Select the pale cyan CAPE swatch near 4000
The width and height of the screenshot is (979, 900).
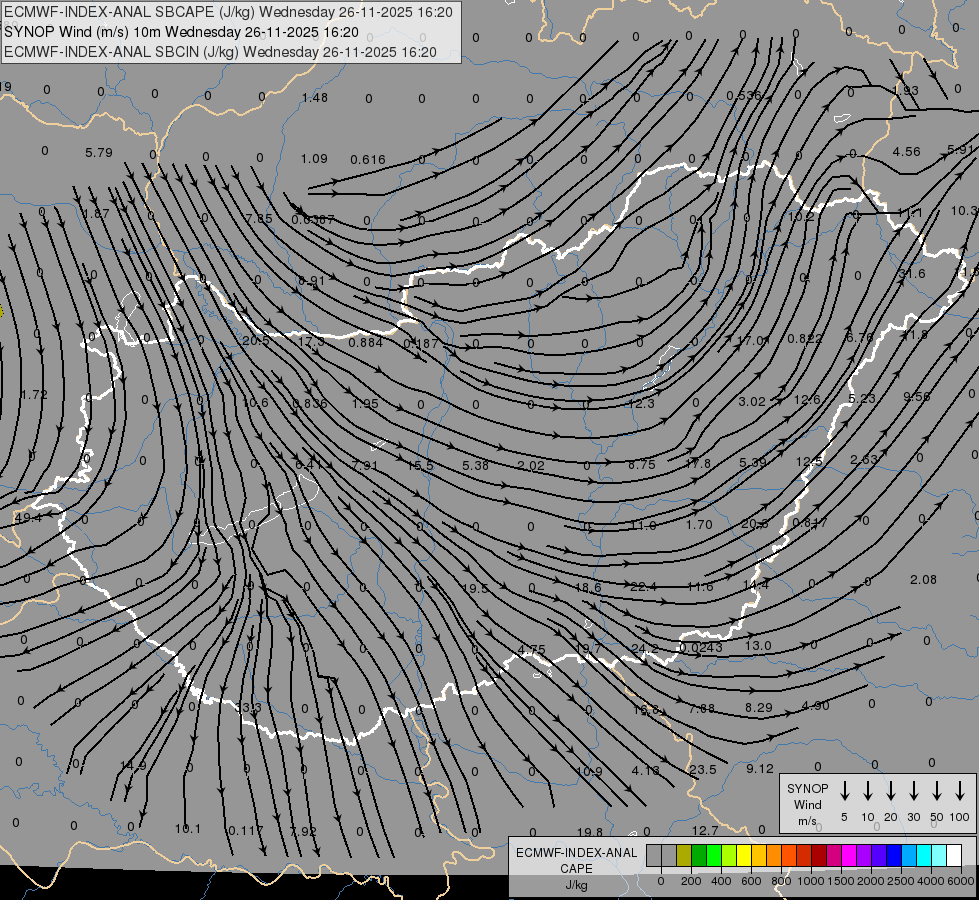pyautogui.click(x=938, y=856)
